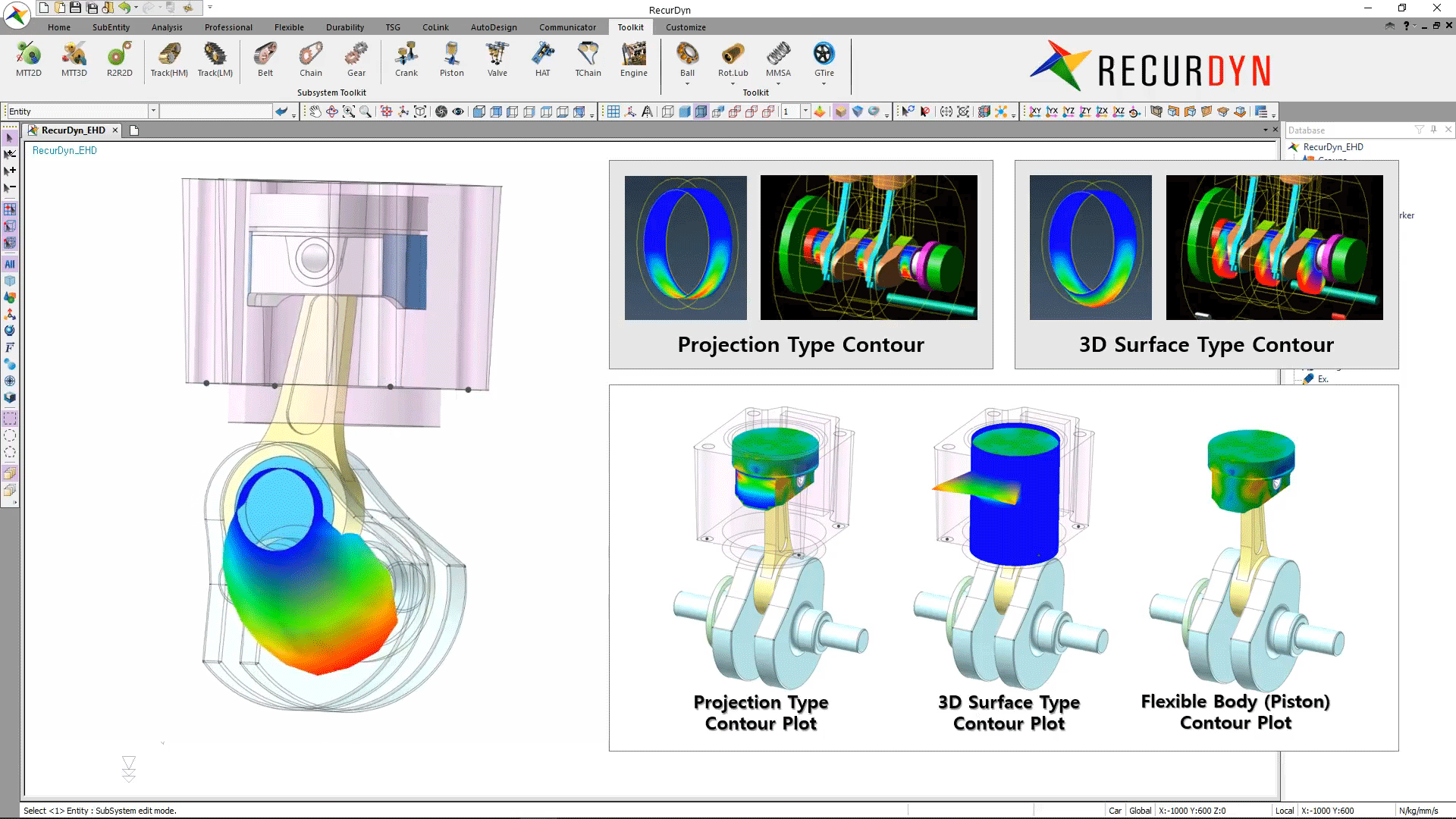
Task: Switch to the Analysis ribbon tab
Action: pyautogui.click(x=167, y=27)
